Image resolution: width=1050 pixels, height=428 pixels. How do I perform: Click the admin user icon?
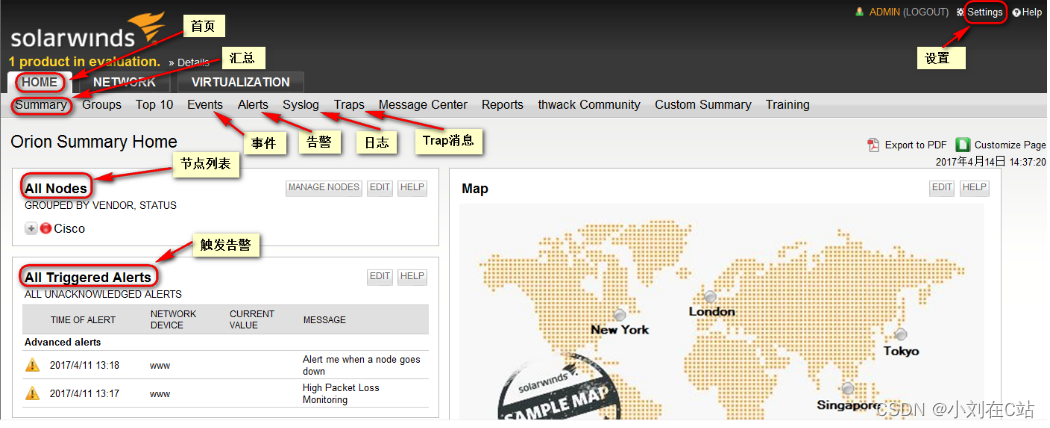(860, 12)
